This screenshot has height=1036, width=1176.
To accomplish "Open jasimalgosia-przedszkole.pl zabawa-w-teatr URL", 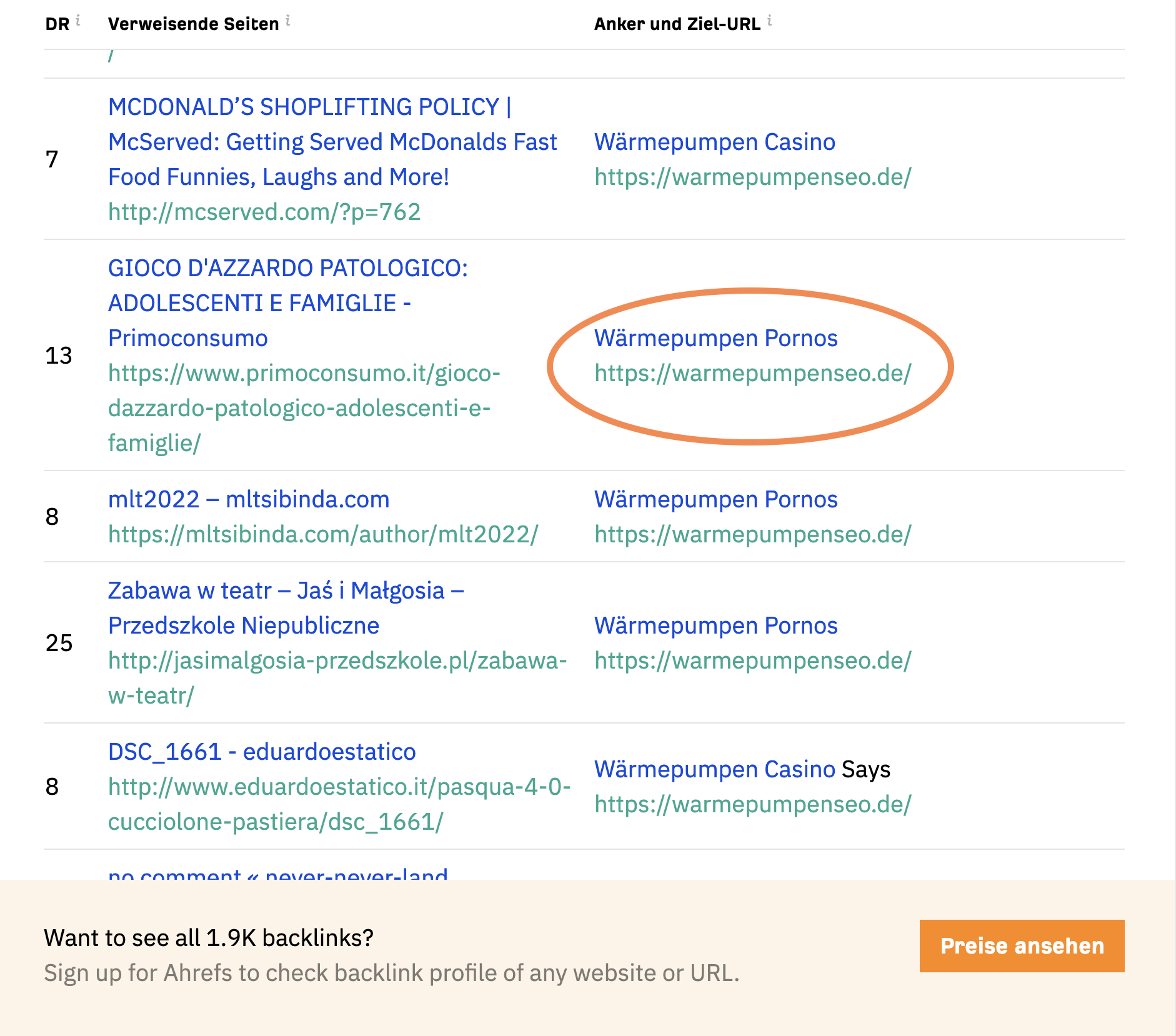I will pyautogui.click(x=337, y=678).
